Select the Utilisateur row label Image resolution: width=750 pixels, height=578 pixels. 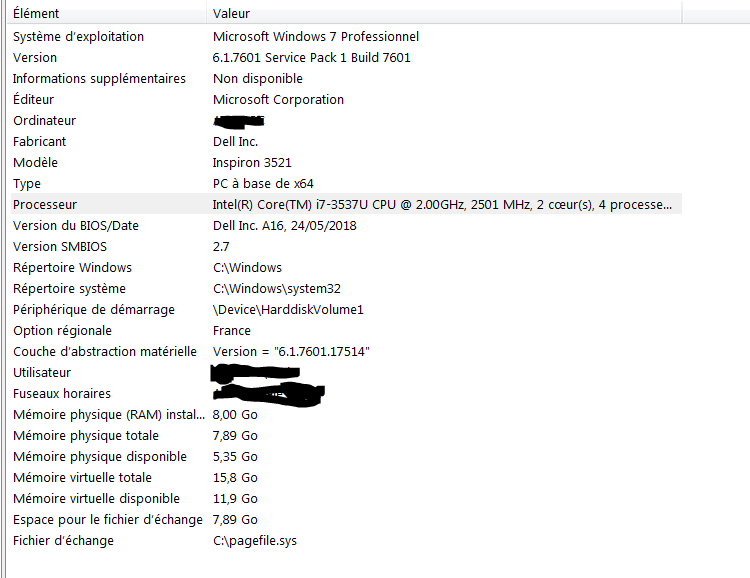(x=42, y=373)
